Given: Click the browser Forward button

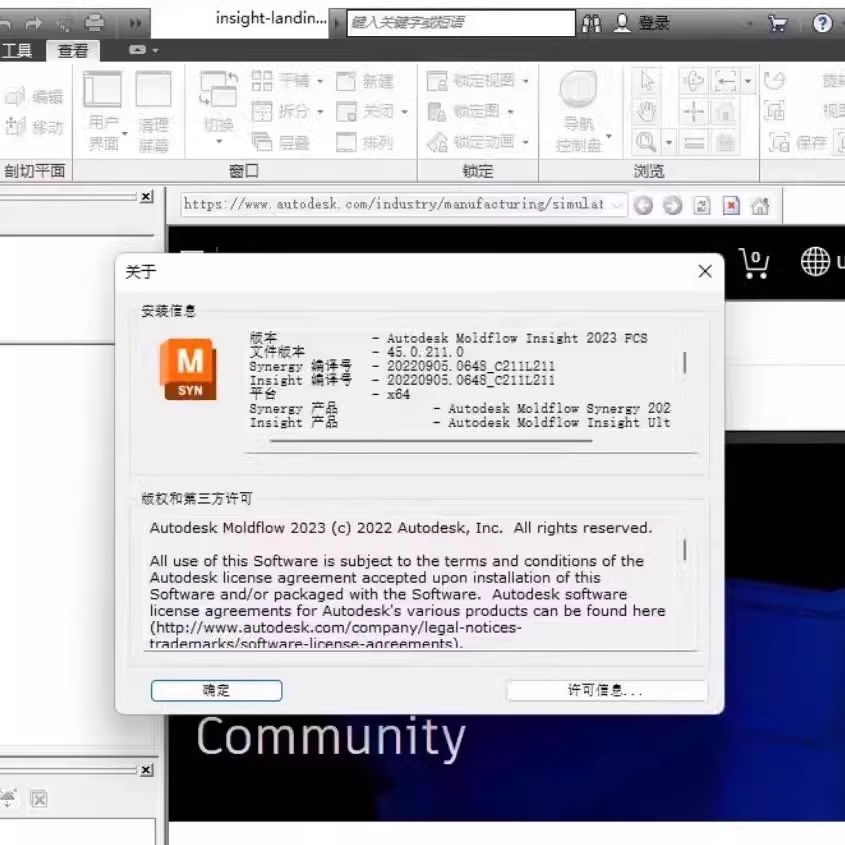Looking at the screenshot, I should click(x=672, y=206).
